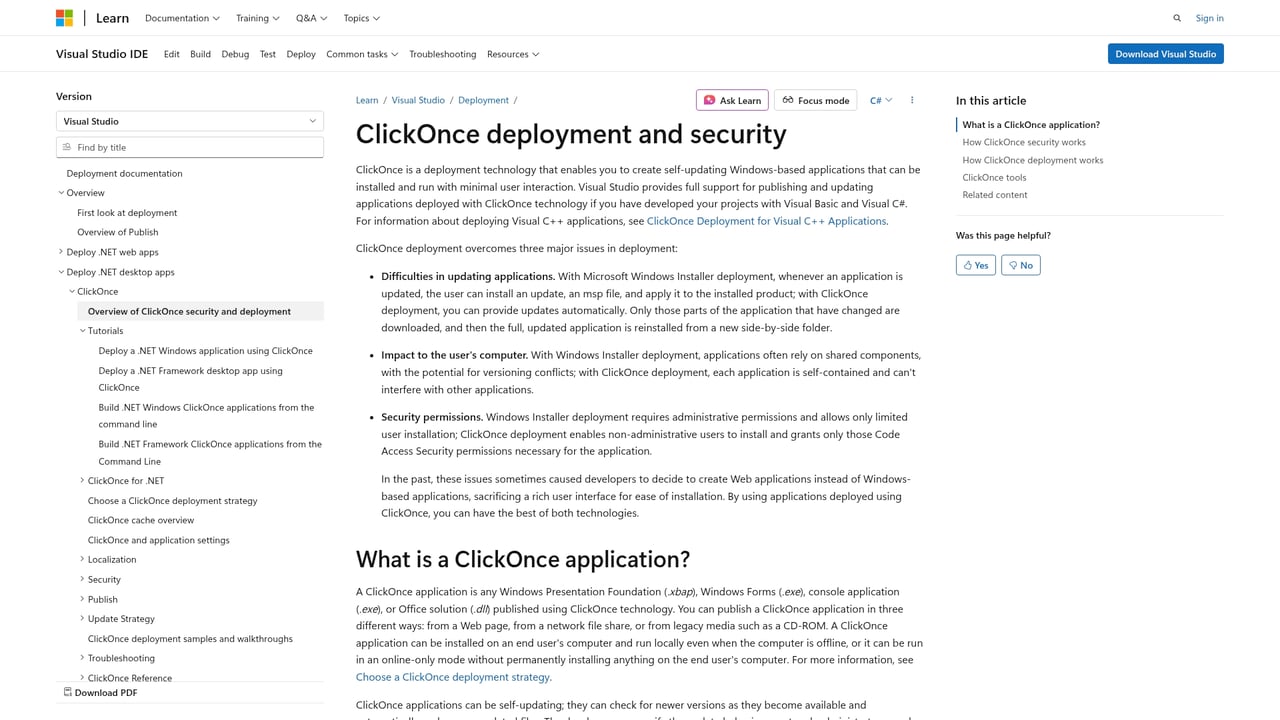Screen dimensions: 1280x720
Task: Click No for page helpful feedback
Action: click(x=1020, y=264)
